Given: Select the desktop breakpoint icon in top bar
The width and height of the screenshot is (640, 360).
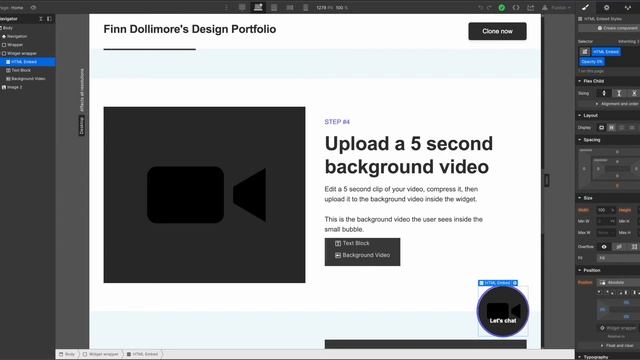Looking at the screenshot, I should pyautogui.click(x=242, y=7).
